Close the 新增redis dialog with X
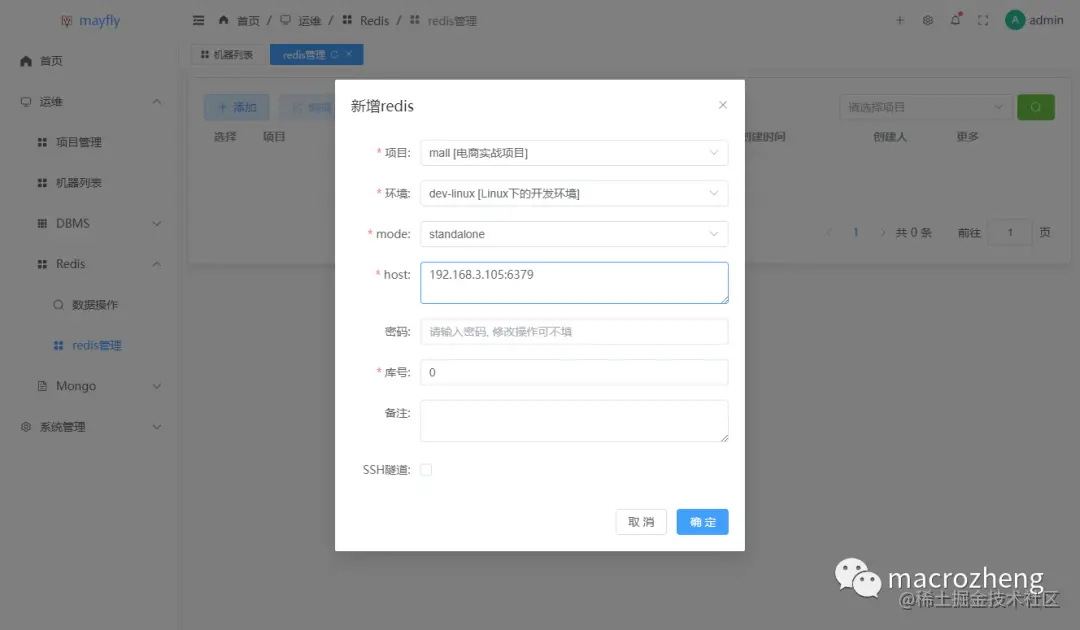 [x=723, y=105]
